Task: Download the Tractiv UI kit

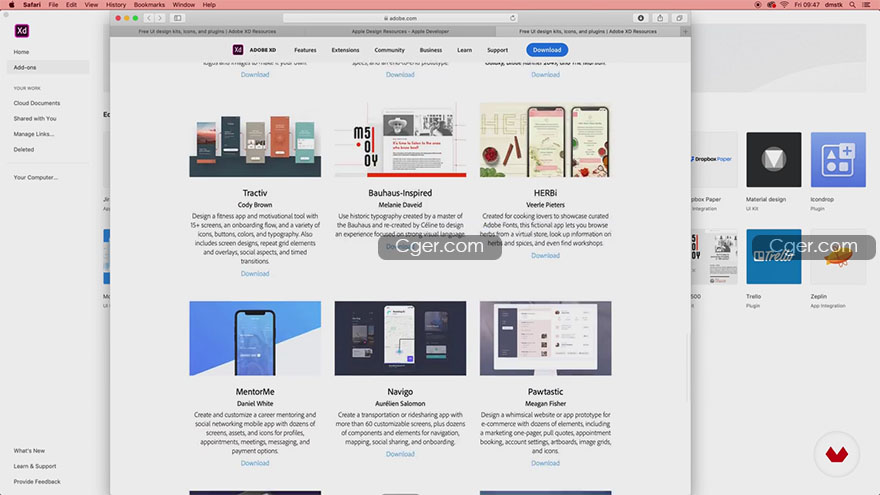Action: tap(255, 273)
